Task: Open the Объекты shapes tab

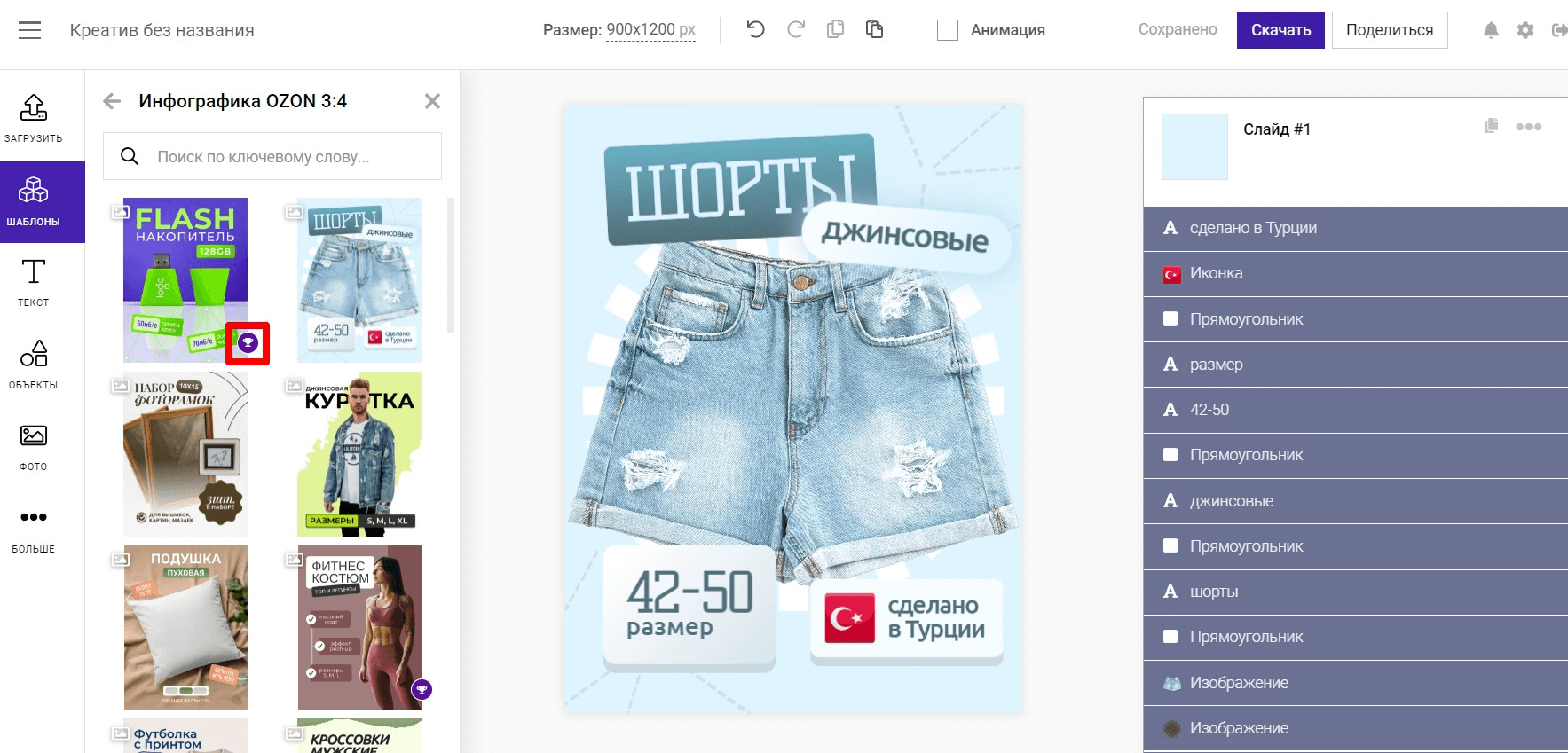Action: coord(34,365)
